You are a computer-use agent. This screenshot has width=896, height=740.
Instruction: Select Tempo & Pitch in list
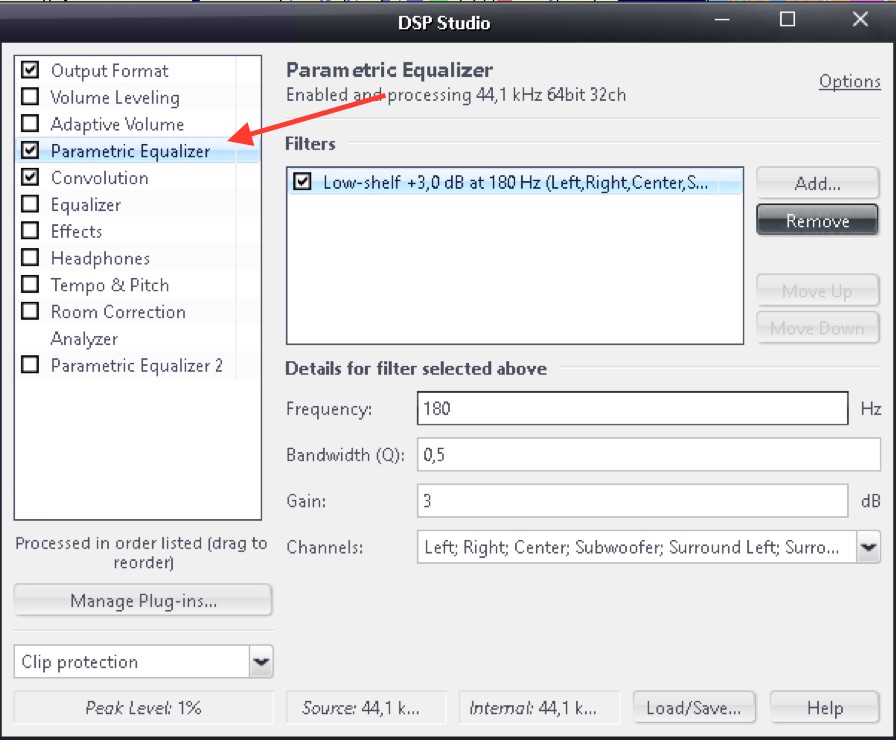coord(110,285)
